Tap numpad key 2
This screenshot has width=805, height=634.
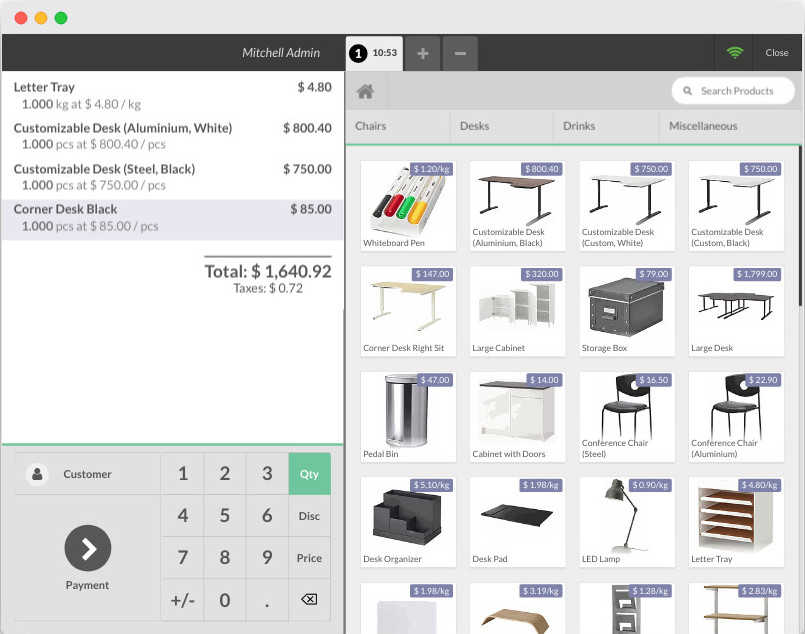click(x=225, y=474)
